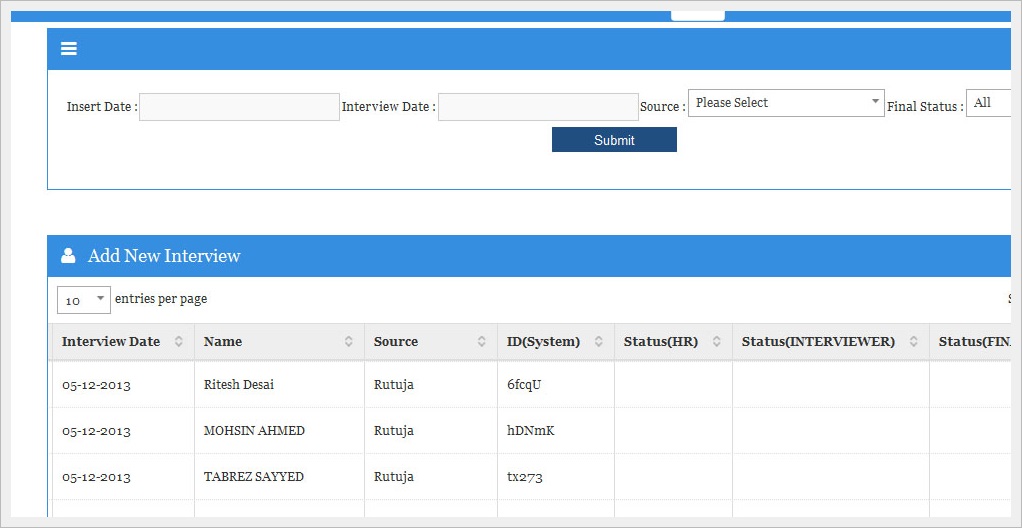The image size is (1022, 528).
Task: Sort by ID(System) column arrows
Action: coord(599,342)
